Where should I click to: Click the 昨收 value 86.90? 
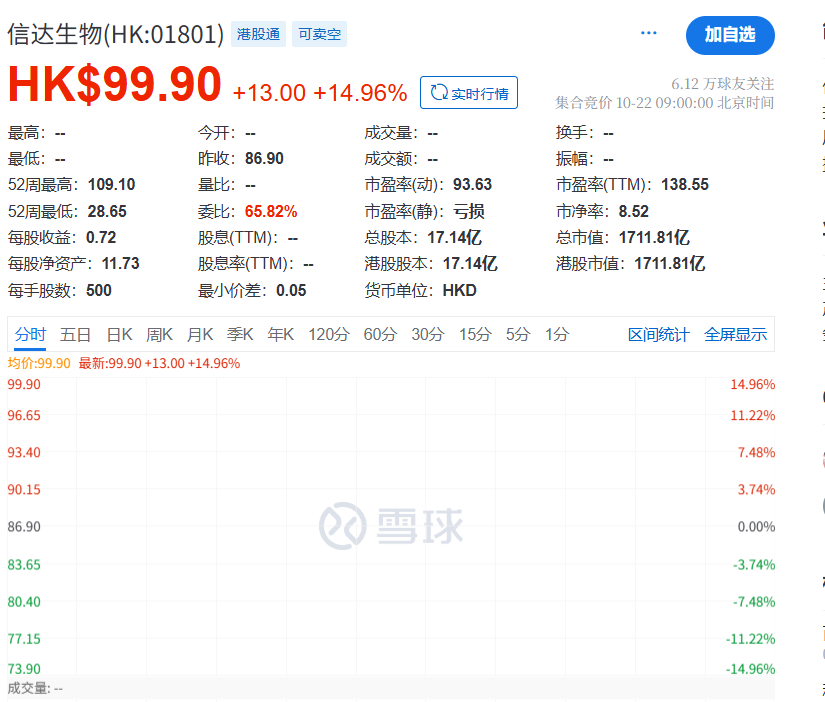pyautogui.click(x=264, y=158)
